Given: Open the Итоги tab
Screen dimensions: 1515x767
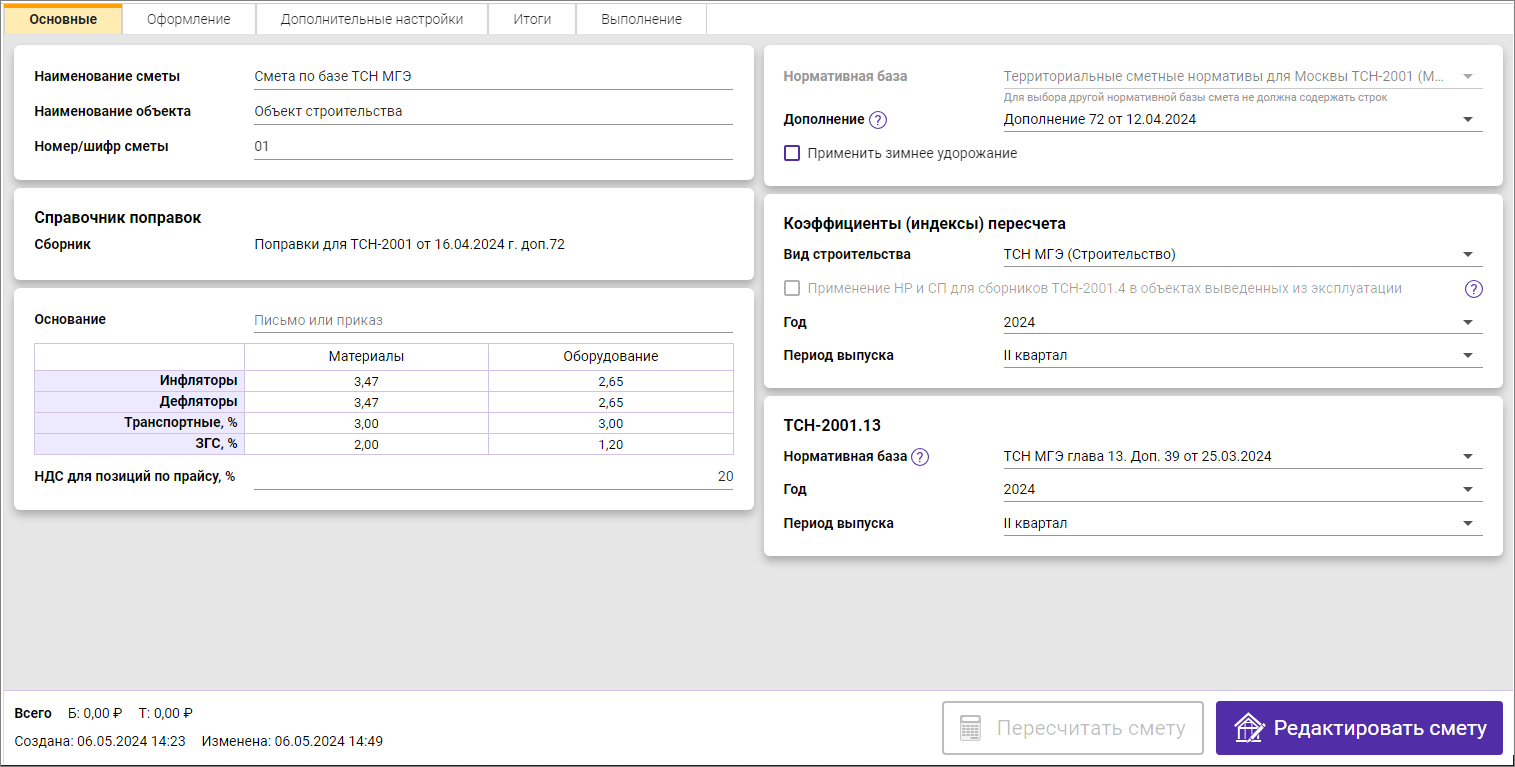Looking at the screenshot, I should click(x=532, y=19).
